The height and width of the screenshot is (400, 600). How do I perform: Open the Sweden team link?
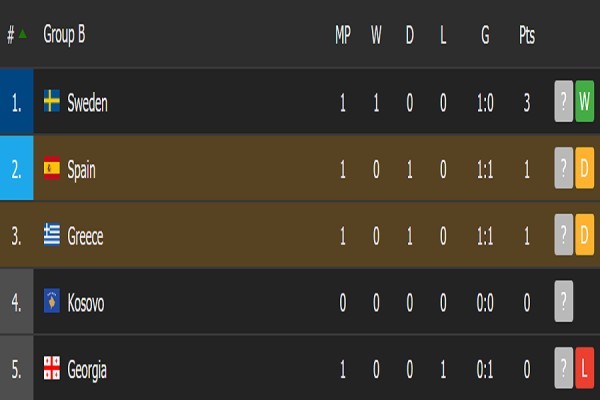(87, 101)
